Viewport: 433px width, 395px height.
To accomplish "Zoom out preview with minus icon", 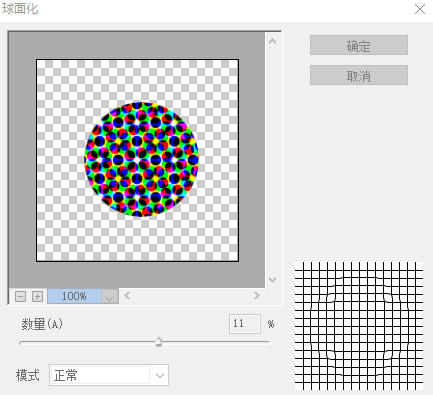I will pos(20,296).
